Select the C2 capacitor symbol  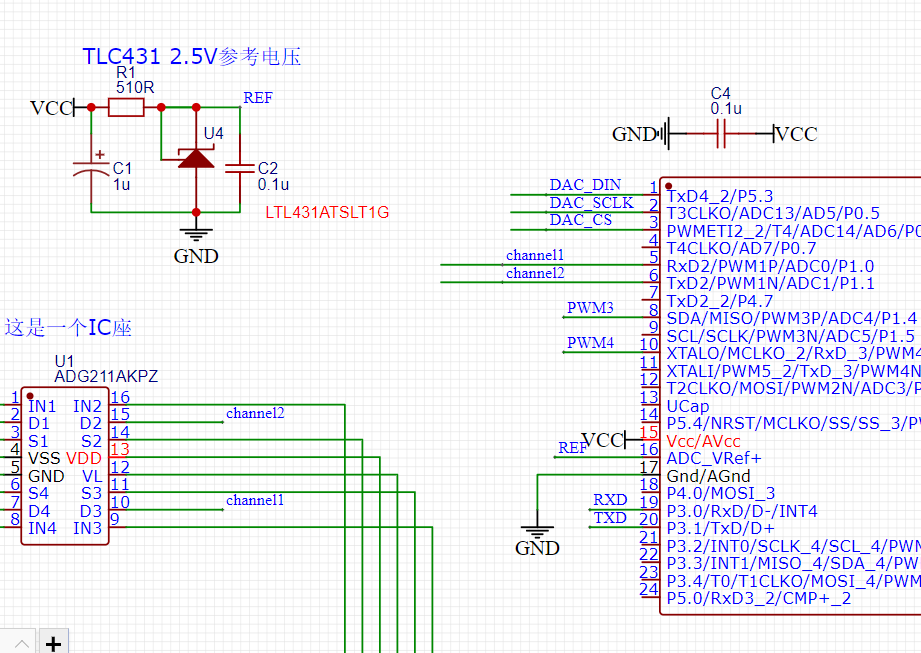click(240, 169)
